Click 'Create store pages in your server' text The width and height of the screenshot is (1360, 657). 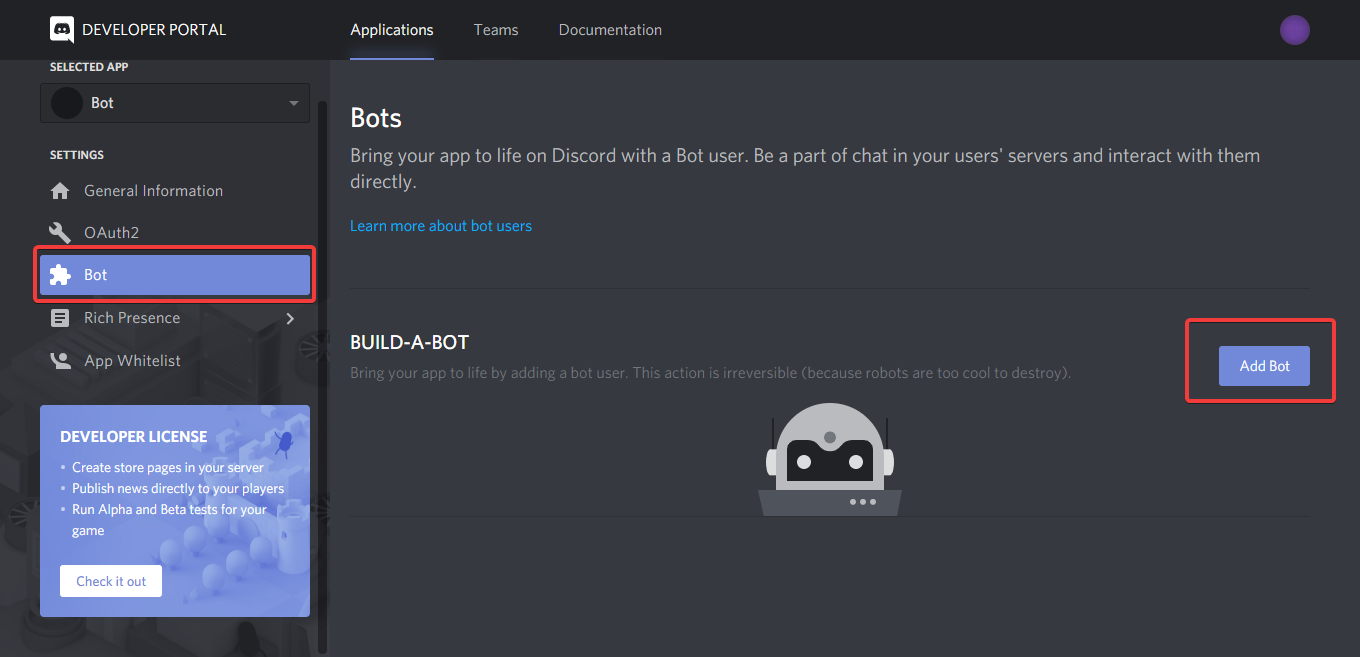click(x=168, y=468)
